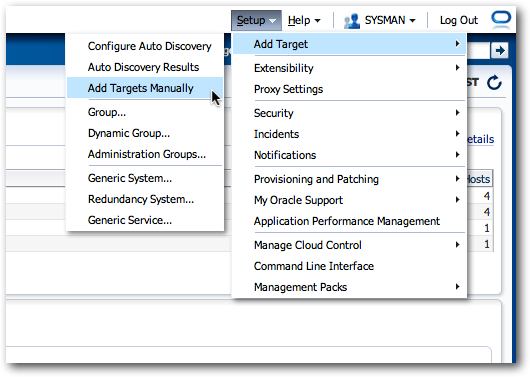Screen dimensions: 530x377
Task: Select Auto Discovery Results
Action: pos(145,67)
